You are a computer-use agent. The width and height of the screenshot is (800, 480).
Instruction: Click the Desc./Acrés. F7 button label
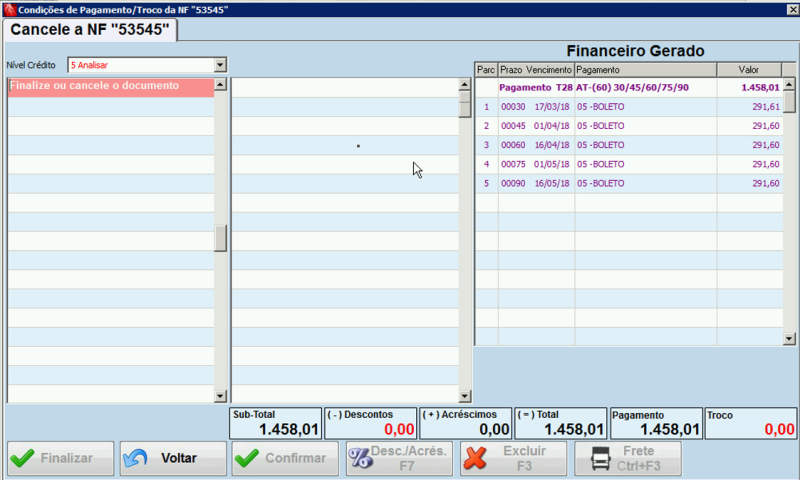(x=408, y=458)
